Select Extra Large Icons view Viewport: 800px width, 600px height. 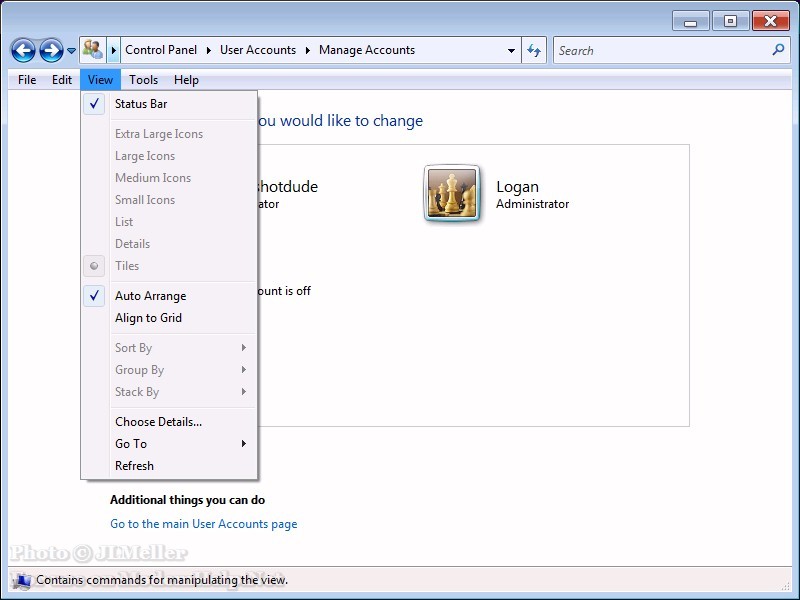[169, 134]
